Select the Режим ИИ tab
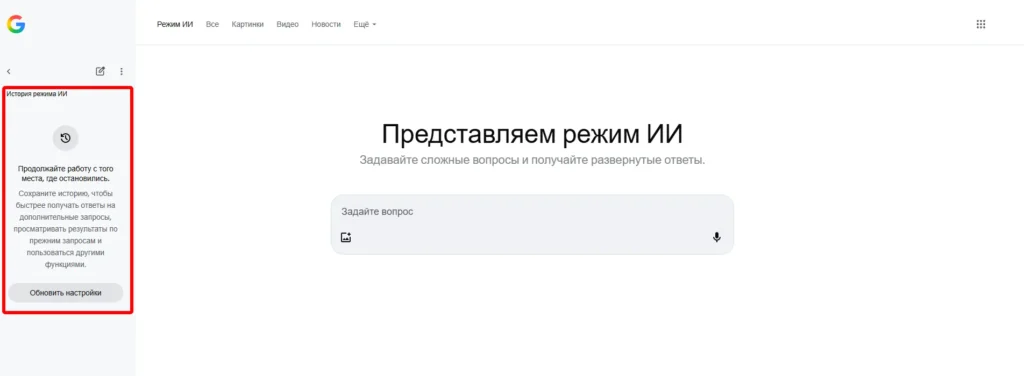 (175, 24)
